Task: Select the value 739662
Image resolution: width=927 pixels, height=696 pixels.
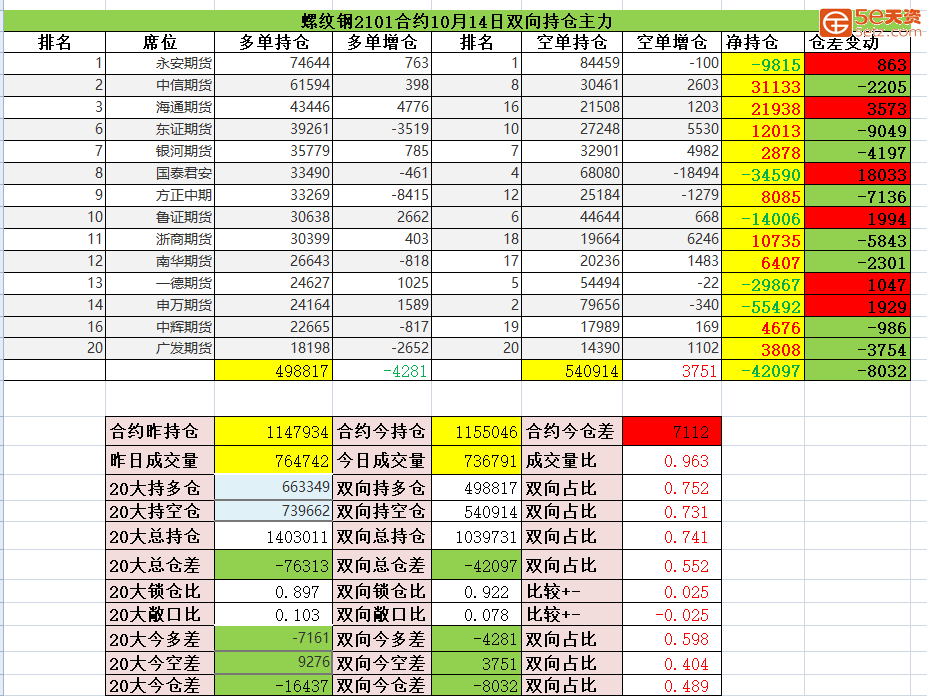Action: [273, 510]
